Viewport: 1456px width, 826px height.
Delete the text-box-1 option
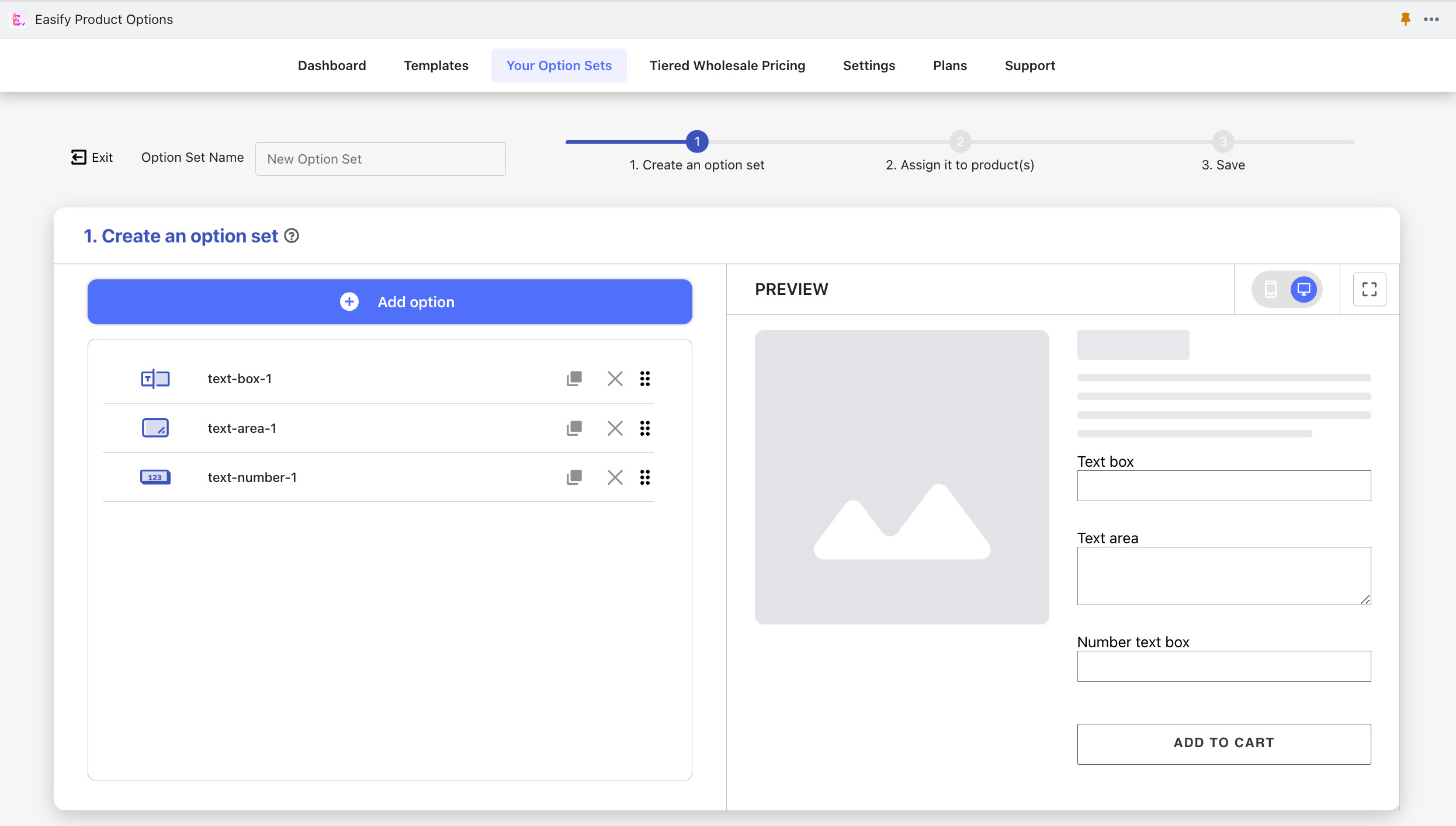[614, 378]
